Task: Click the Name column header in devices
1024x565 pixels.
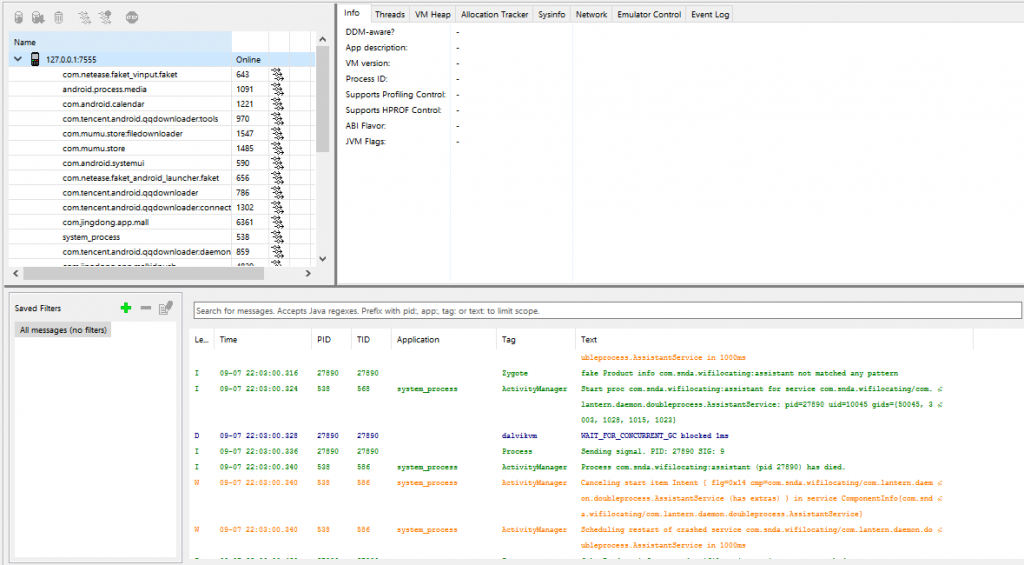Action: pyautogui.click(x=120, y=42)
